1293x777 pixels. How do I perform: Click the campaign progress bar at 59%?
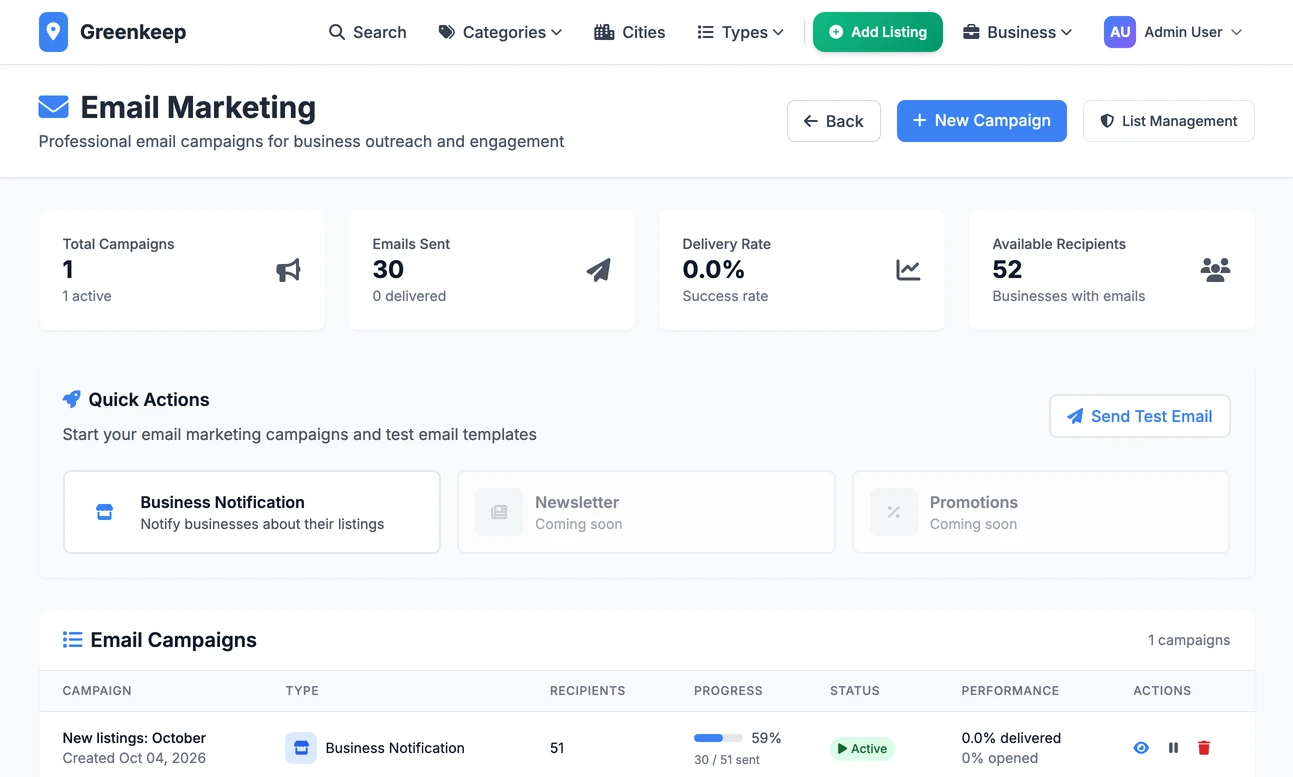[718, 738]
